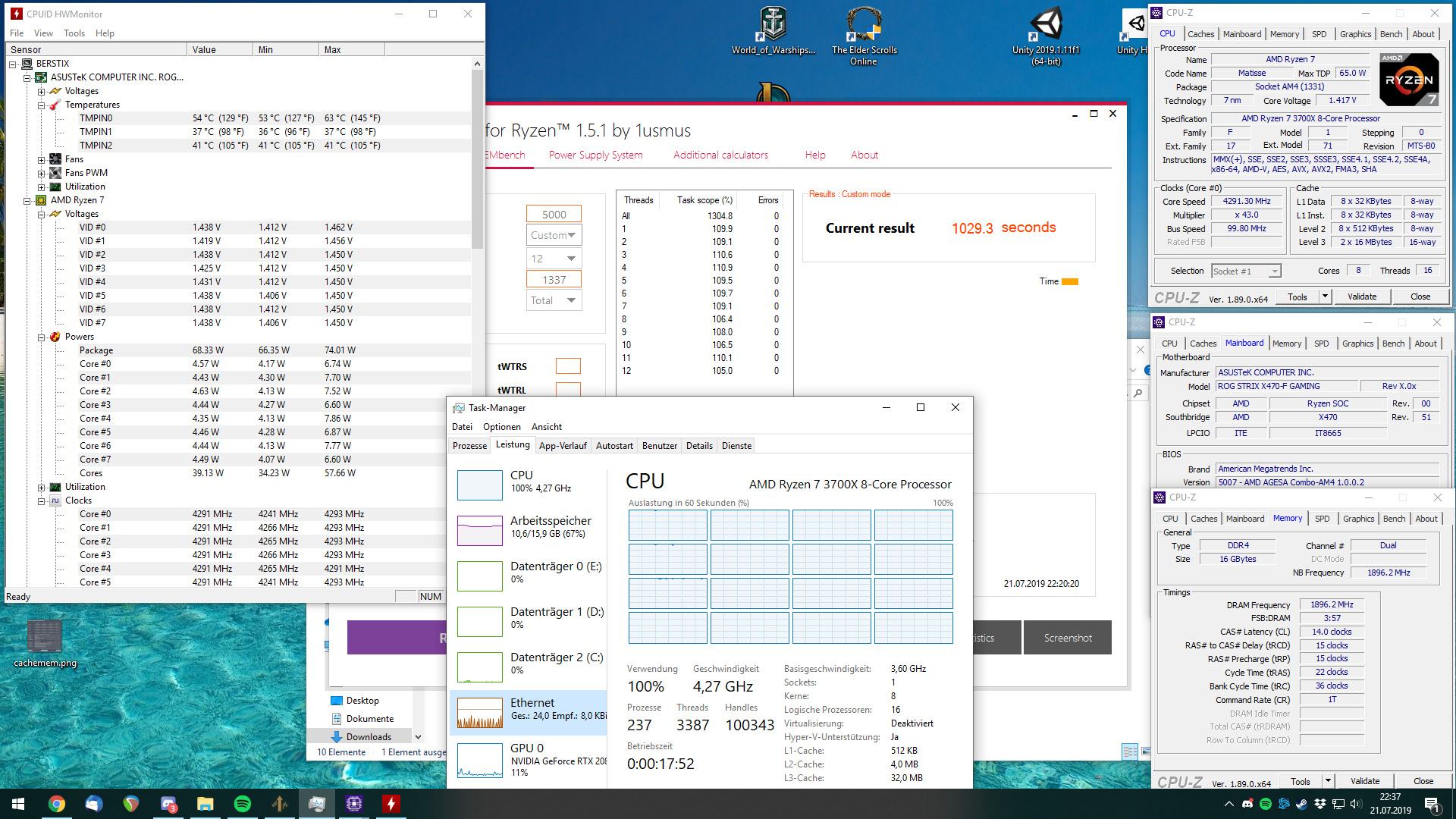The width and height of the screenshot is (1456, 819).
Task: Open About link in Ryzen calculator
Action: (864, 155)
